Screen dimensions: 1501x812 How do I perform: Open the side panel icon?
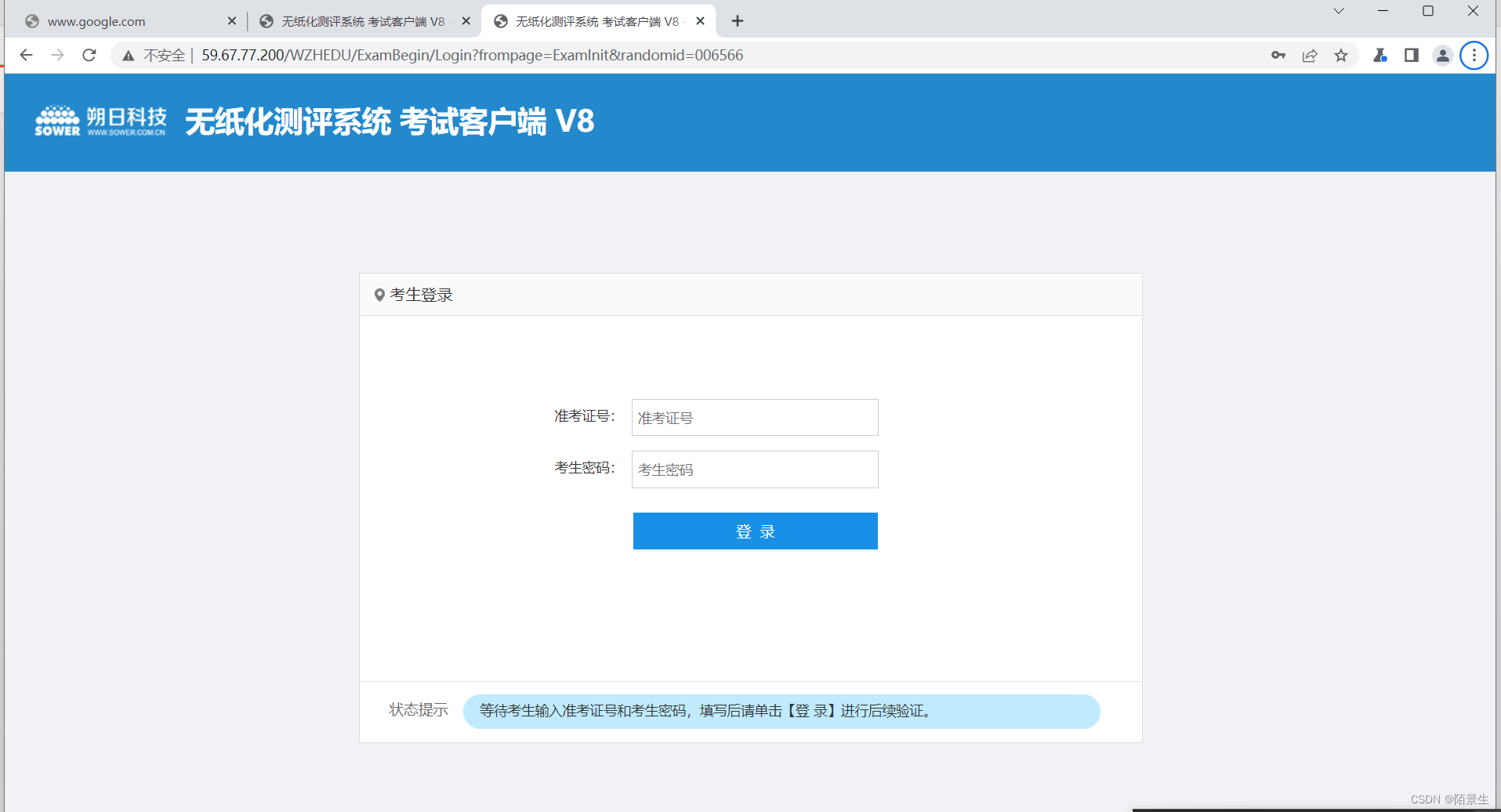[1412, 55]
